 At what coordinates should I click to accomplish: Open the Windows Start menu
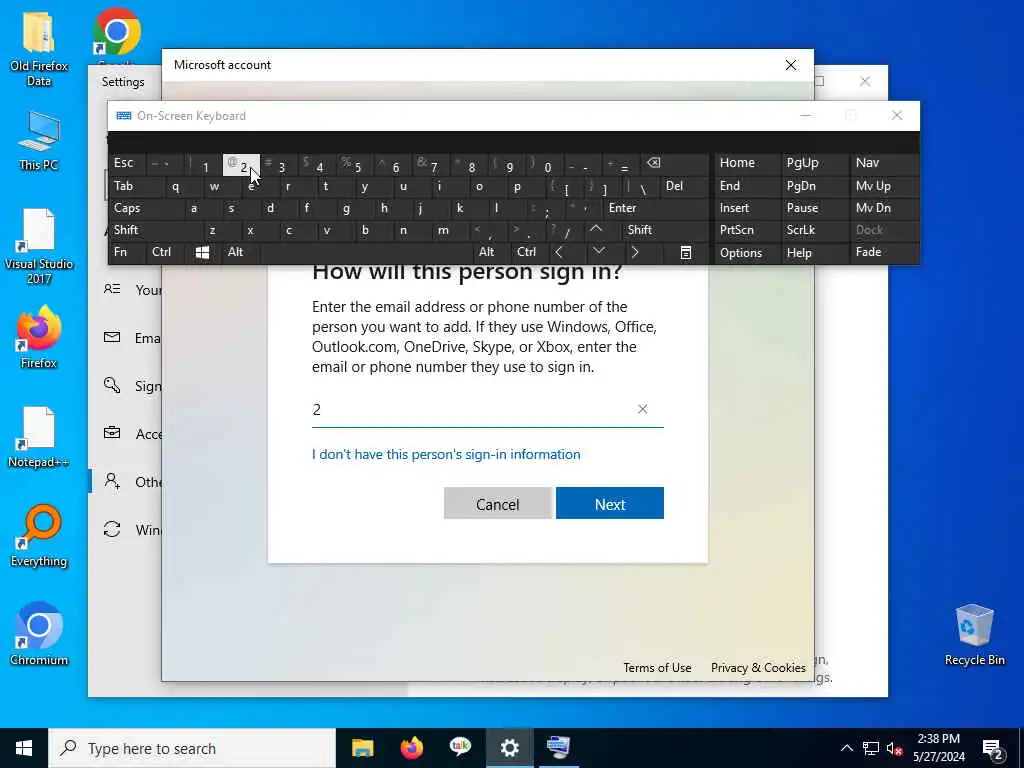point(24,748)
